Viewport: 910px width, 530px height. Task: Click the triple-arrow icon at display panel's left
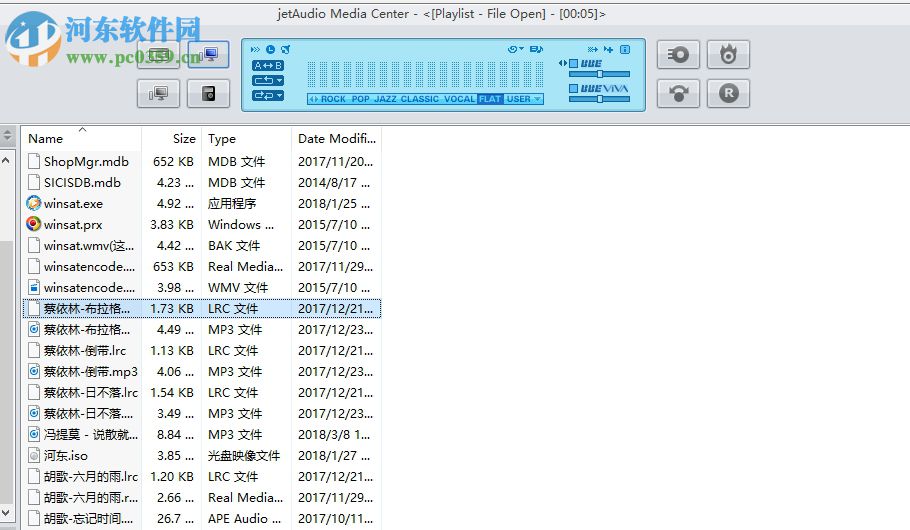pyautogui.click(x=255, y=49)
